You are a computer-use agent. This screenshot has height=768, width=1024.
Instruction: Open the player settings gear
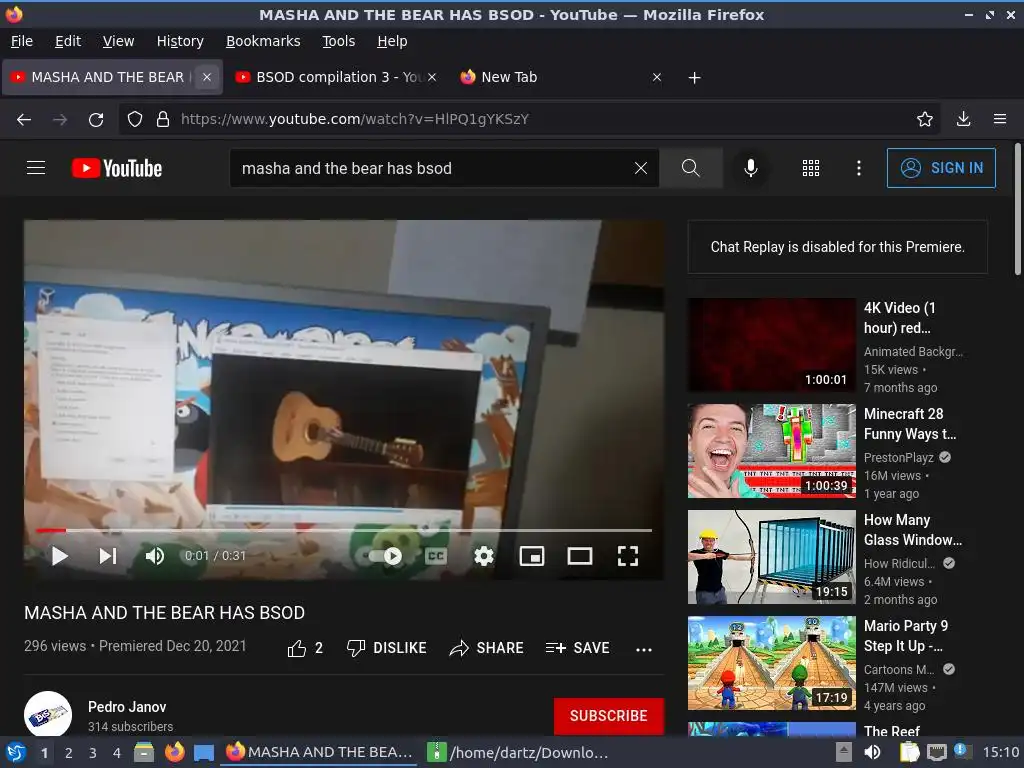pyautogui.click(x=484, y=556)
